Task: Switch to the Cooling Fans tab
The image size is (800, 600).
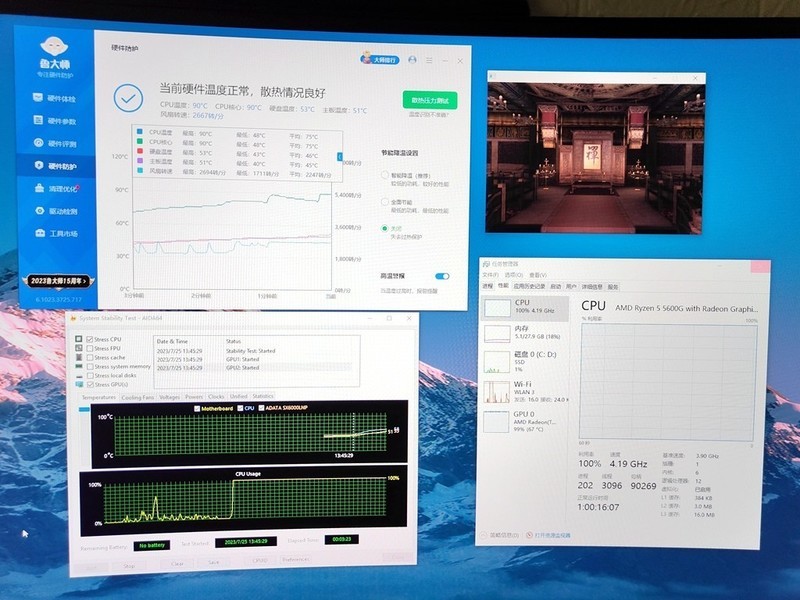Action: pos(137,397)
